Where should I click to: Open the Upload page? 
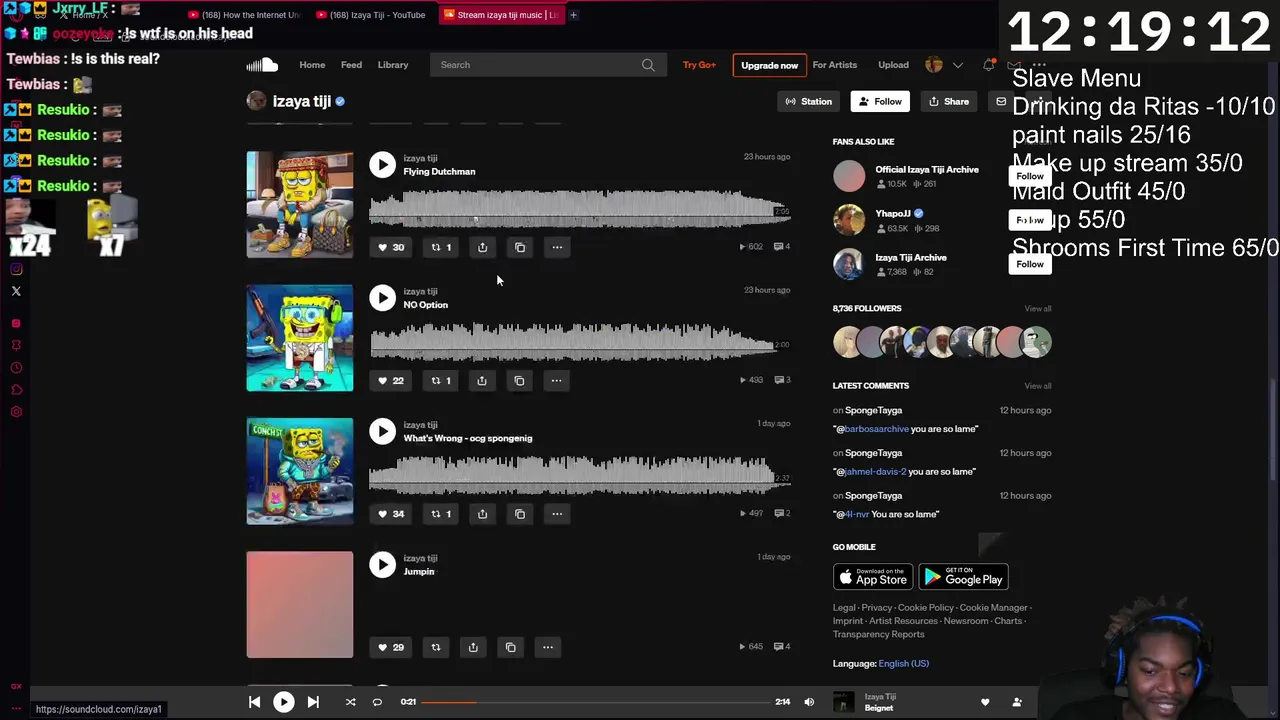pos(893,65)
